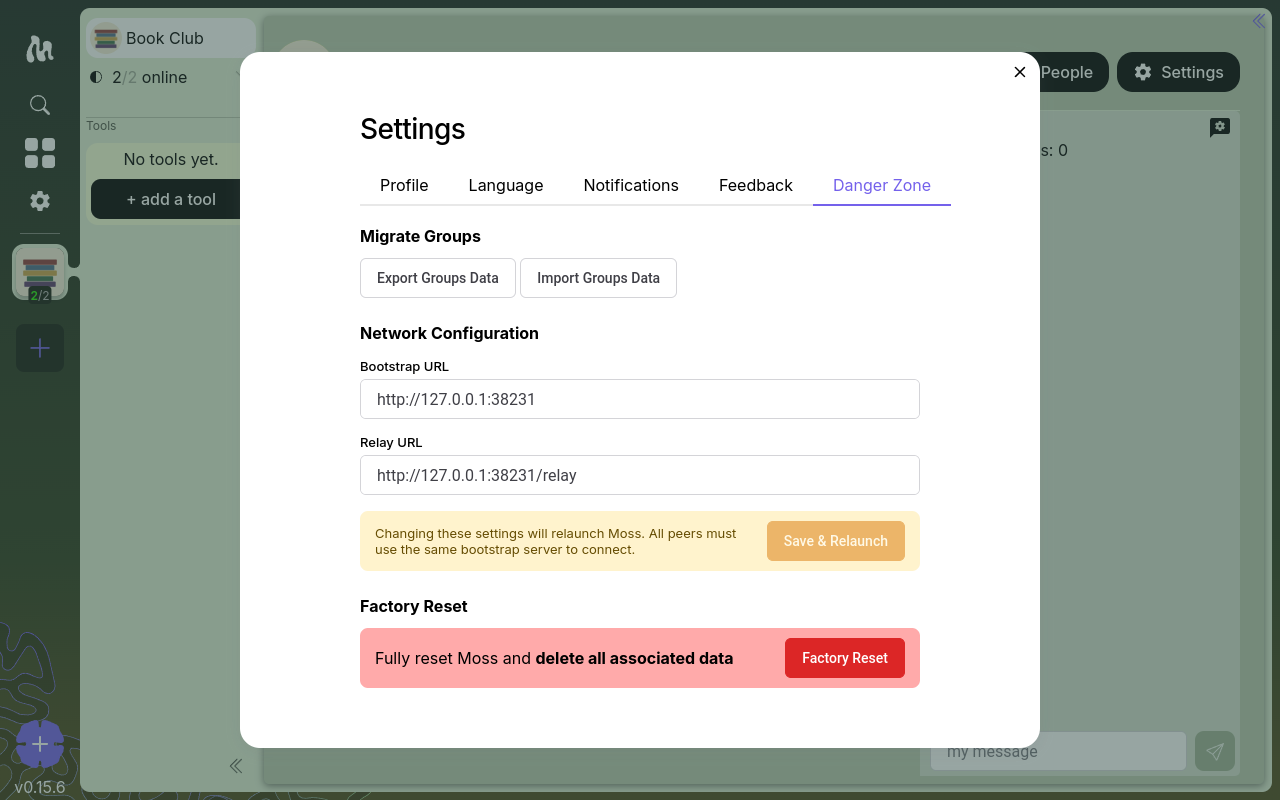This screenshot has height=800, width=1280.
Task: Open the People panel
Action: click(x=1066, y=72)
